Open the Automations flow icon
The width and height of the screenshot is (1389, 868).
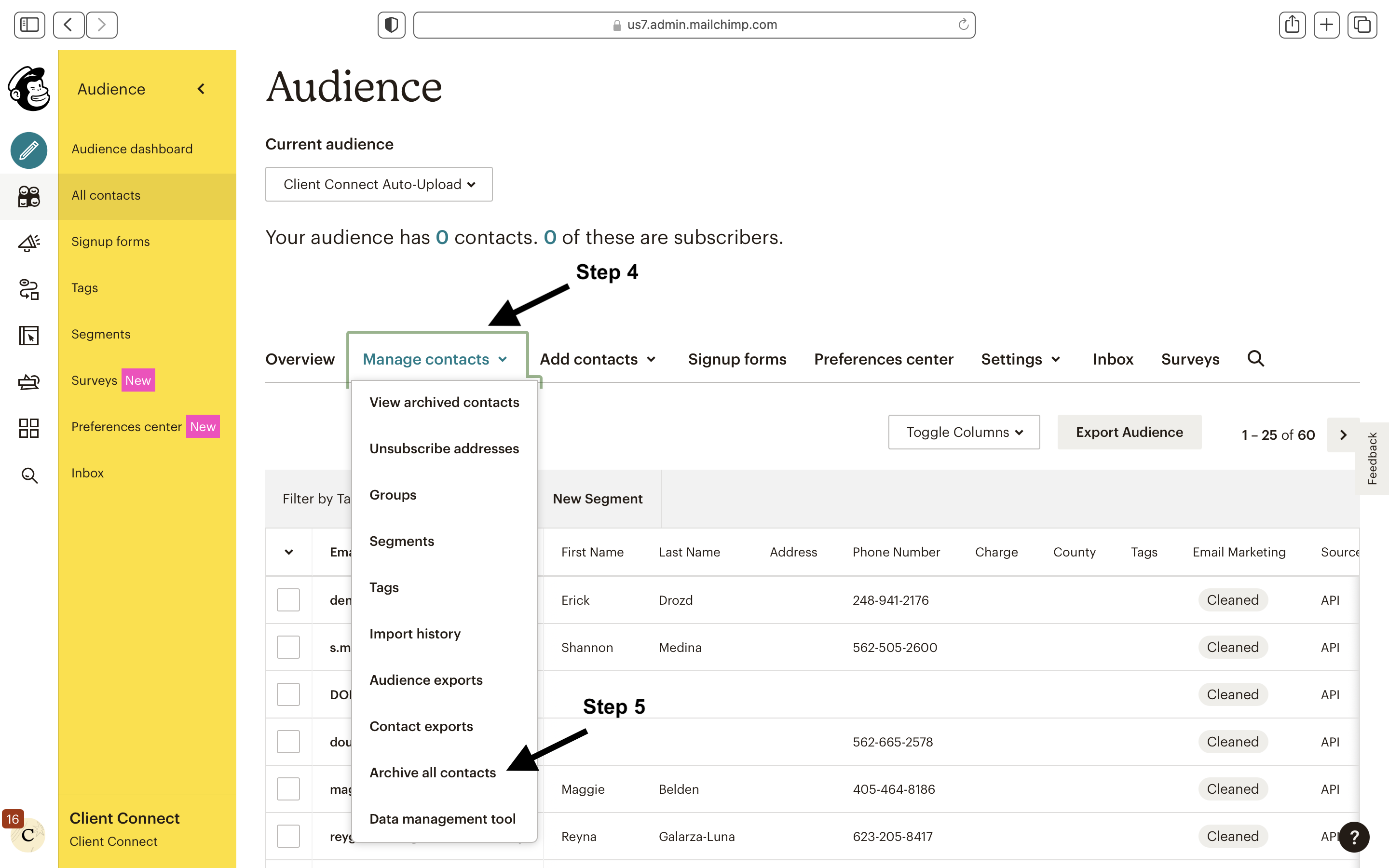[x=29, y=289]
